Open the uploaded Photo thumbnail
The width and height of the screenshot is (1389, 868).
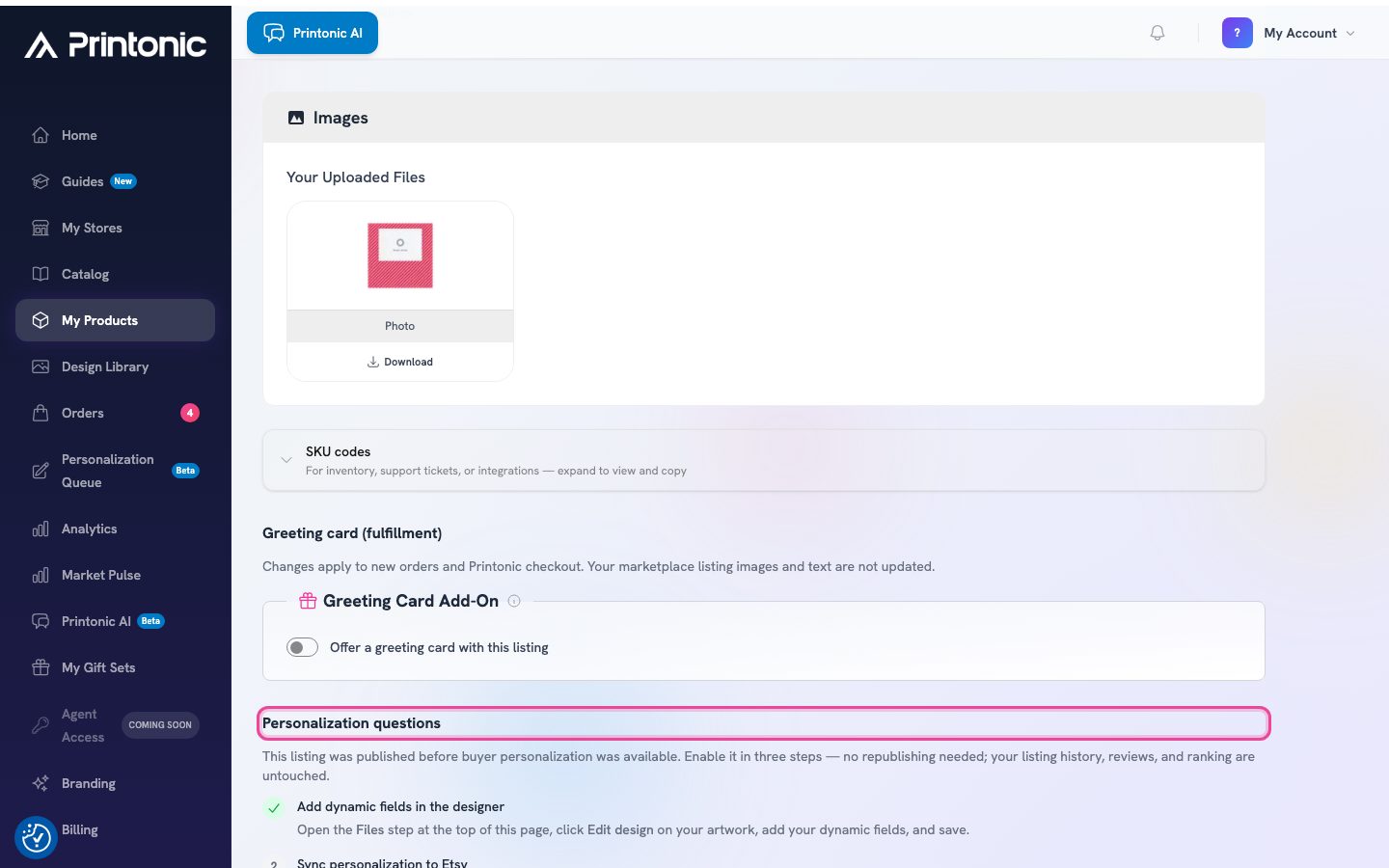pos(400,256)
